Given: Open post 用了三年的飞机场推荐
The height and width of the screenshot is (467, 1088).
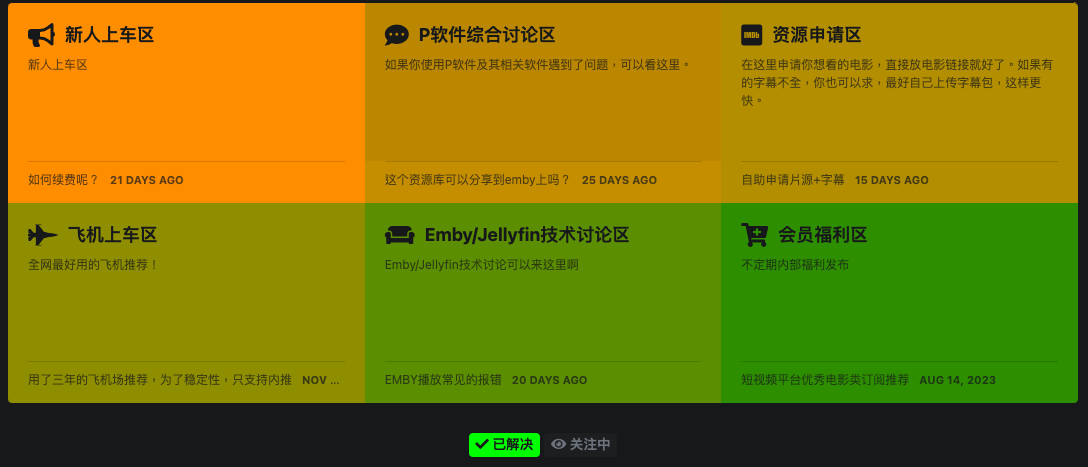Looking at the screenshot, I should [160, 380].
